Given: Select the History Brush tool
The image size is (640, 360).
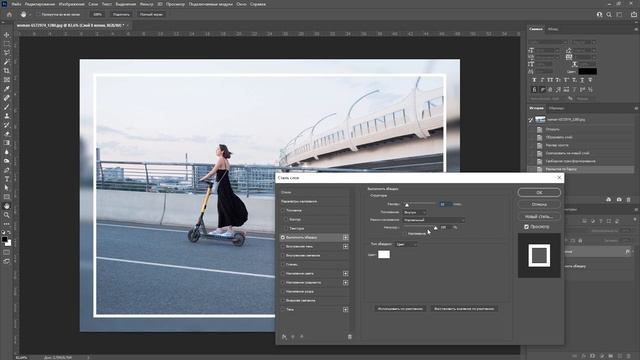Looking at the screenshot, I should pyautogui.click(x=7, y=125).
